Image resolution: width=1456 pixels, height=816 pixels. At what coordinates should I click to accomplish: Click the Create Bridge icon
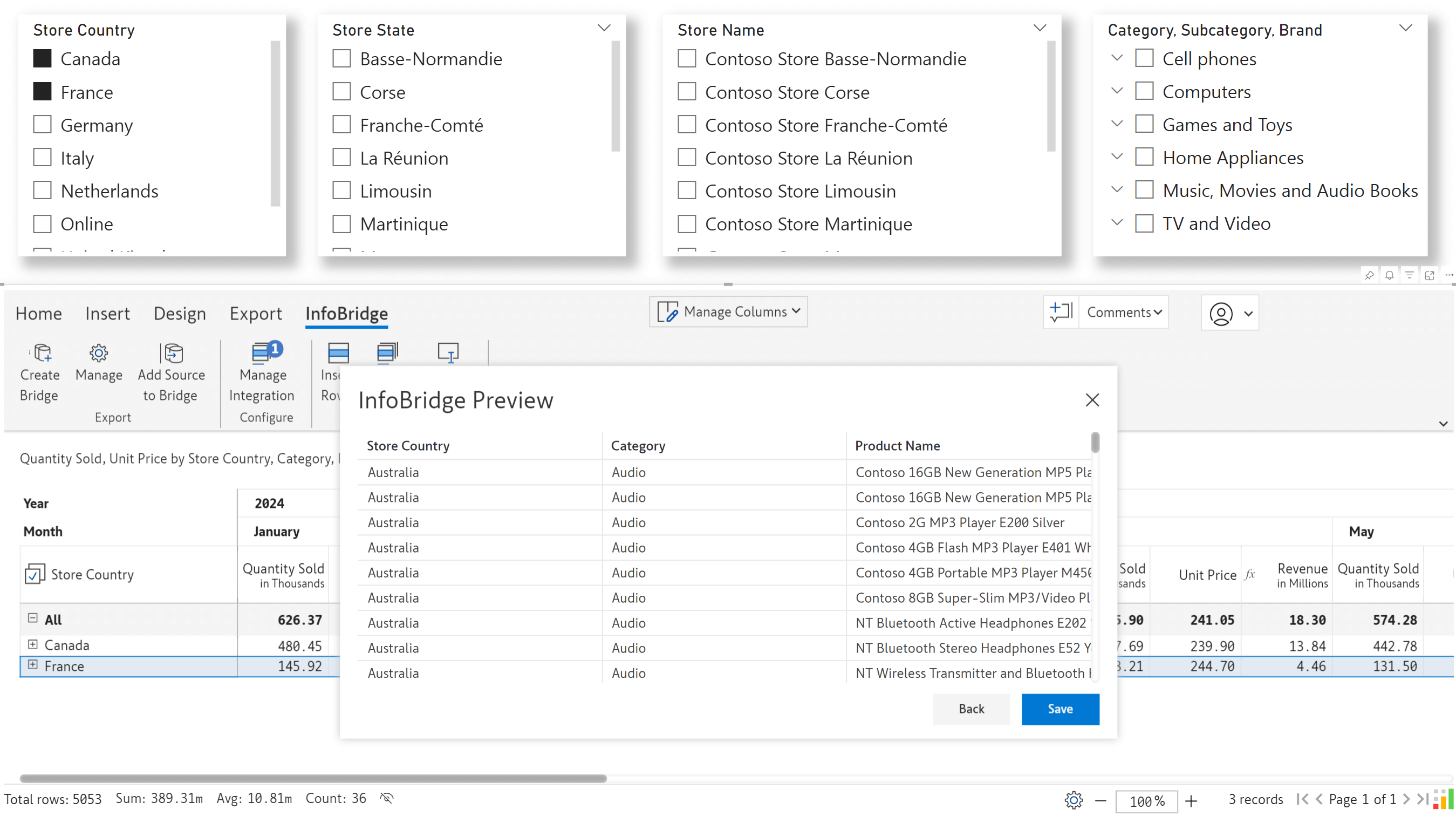pos(43,353)
